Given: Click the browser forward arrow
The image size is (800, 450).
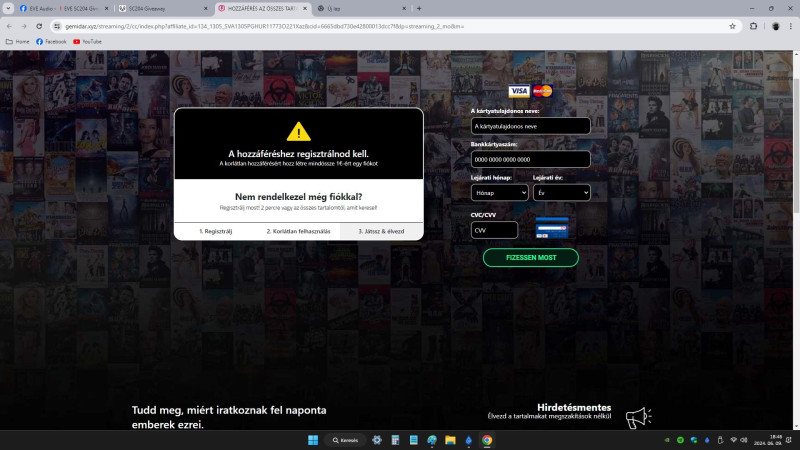Looking at the screenshot, I should pyautogui.click(x=24, y=26).
